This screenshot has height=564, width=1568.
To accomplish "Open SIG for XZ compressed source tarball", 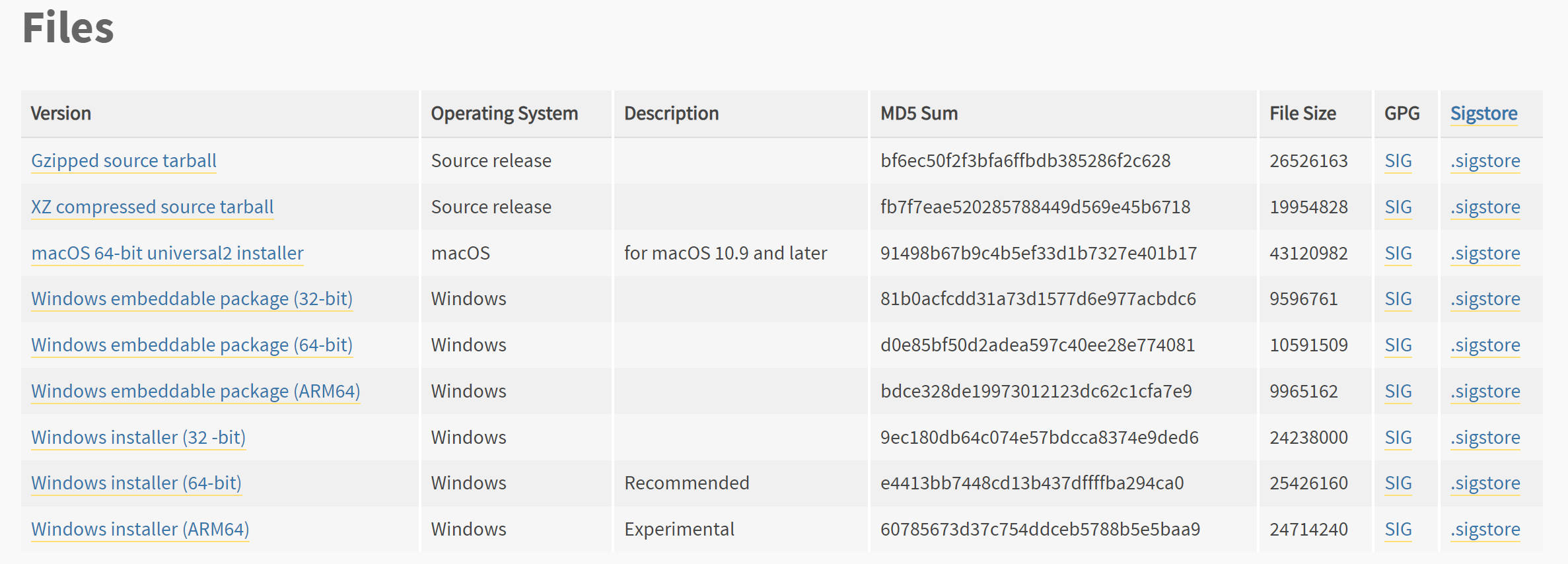I will point(1398,207).
